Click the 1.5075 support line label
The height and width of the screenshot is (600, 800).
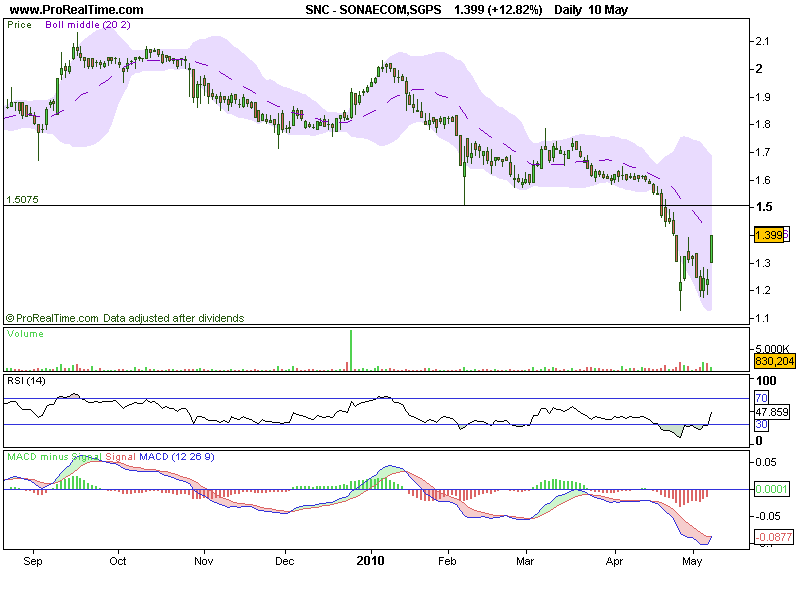[22, 199]
